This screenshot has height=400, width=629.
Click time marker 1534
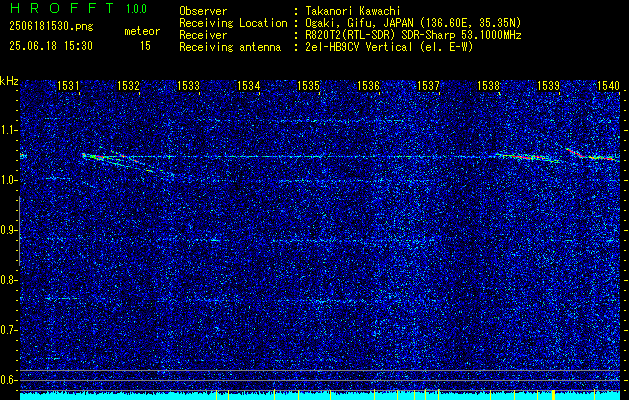pos(248,86)
